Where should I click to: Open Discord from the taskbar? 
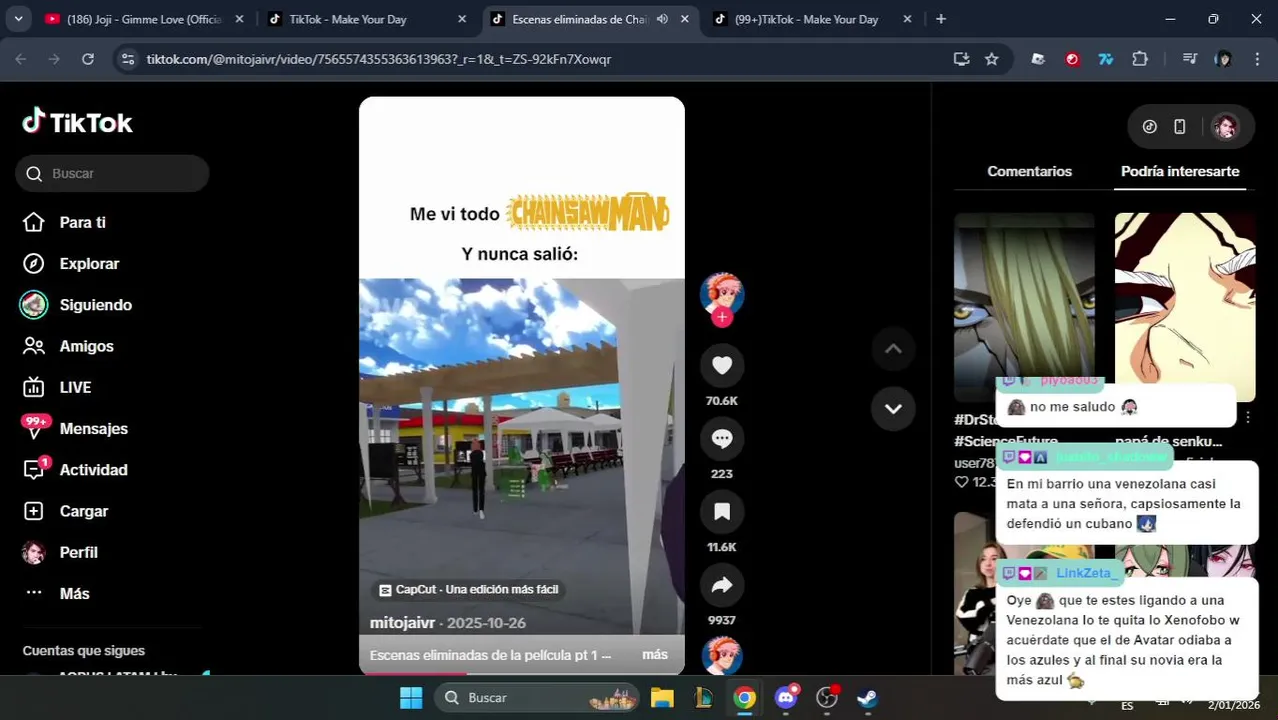pyautogui.click(x=786, y=697)
